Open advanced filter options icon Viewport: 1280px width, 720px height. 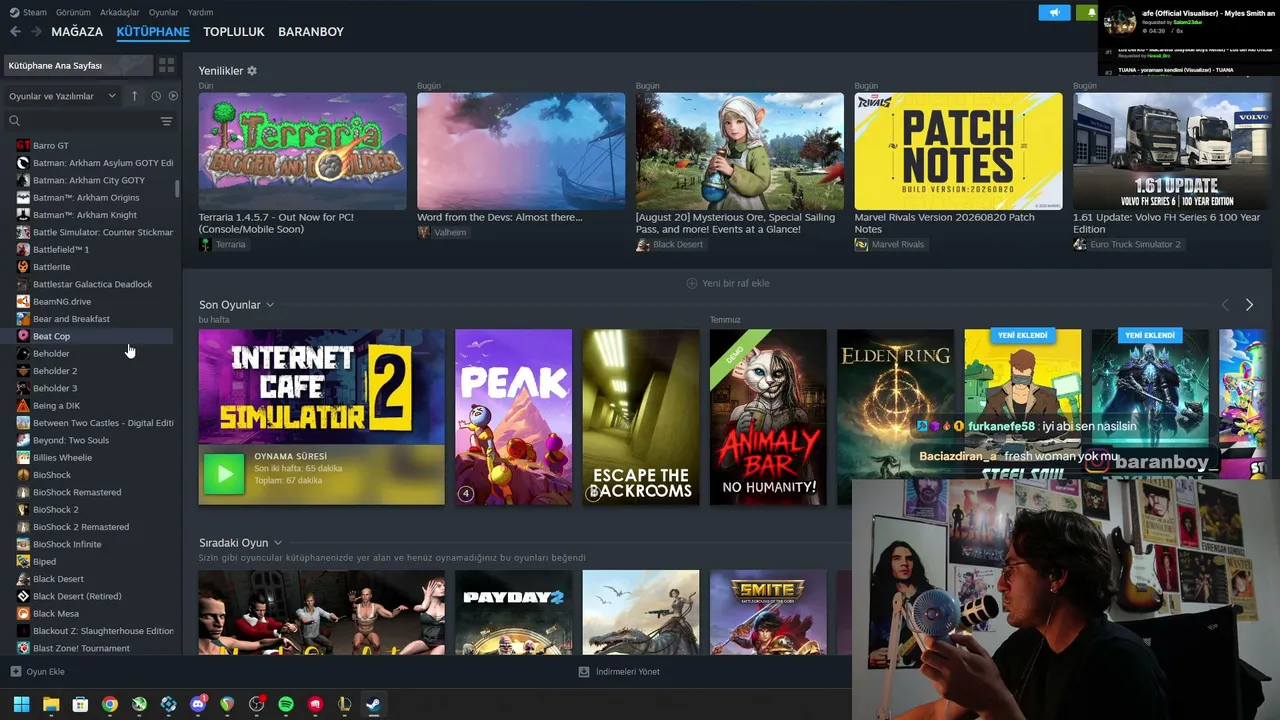tap(166, 121)
